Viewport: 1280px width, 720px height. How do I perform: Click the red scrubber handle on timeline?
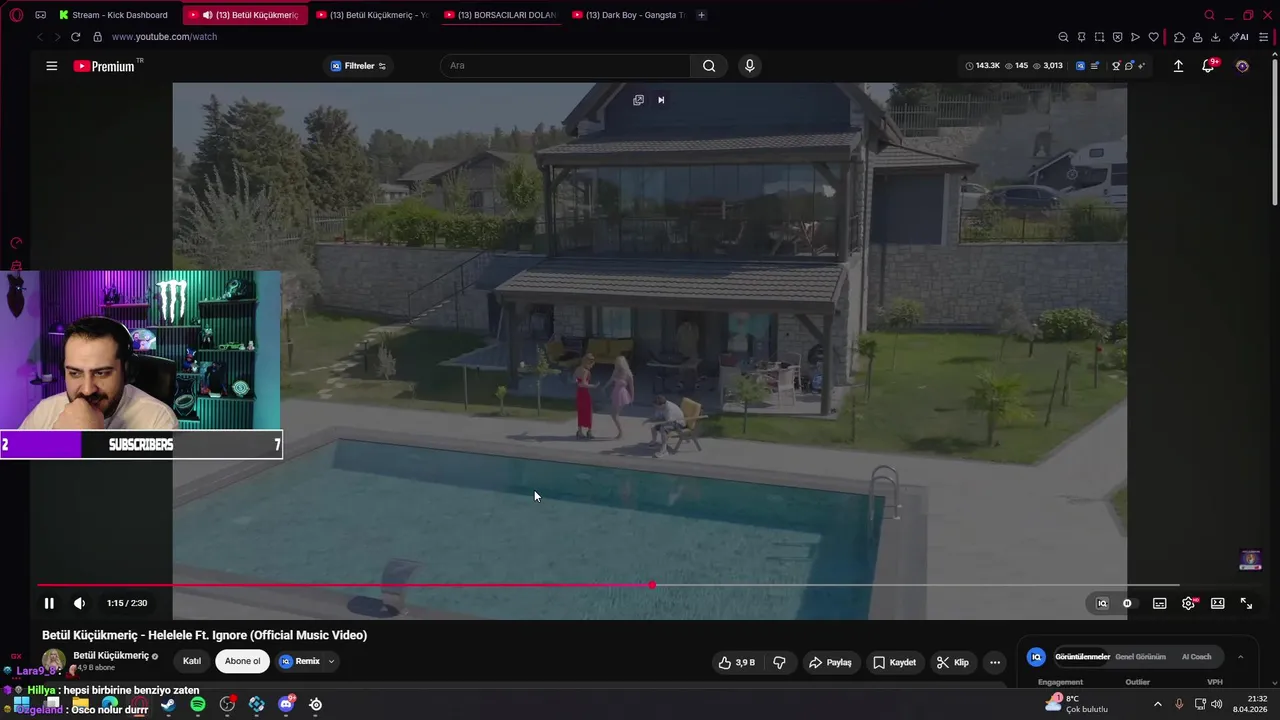pos(652,585)
